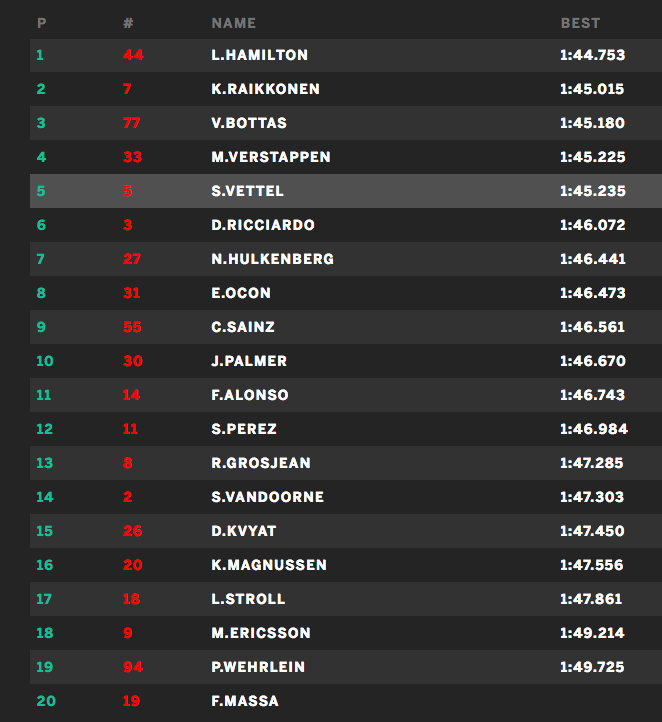Choose N.HULKENBERG from the standings

[273, 259]
